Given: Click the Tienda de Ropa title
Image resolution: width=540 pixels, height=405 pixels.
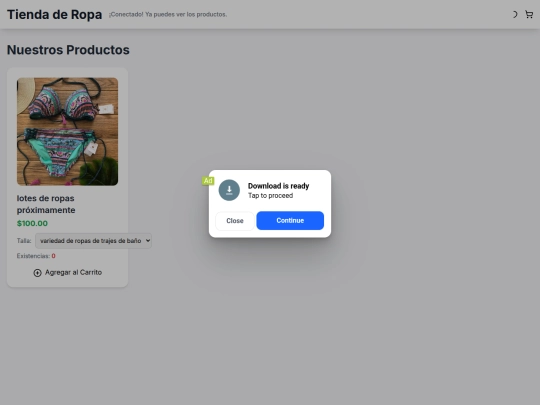Looking at the screenshot, I should [x=54, y=14].
